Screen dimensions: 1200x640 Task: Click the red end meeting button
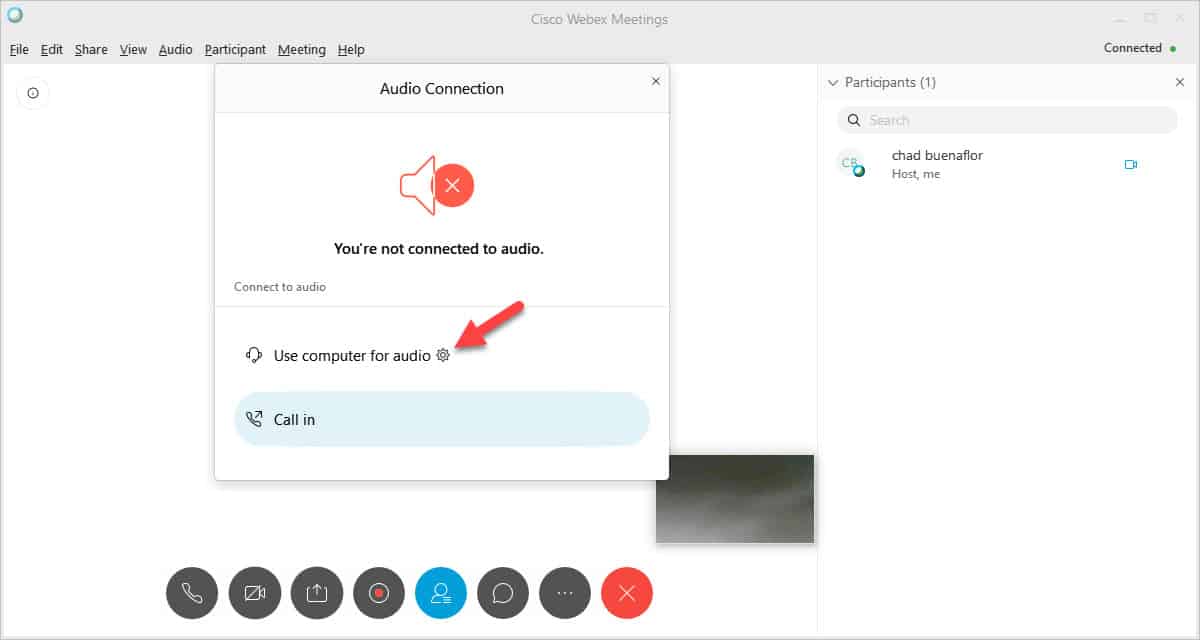627,593
